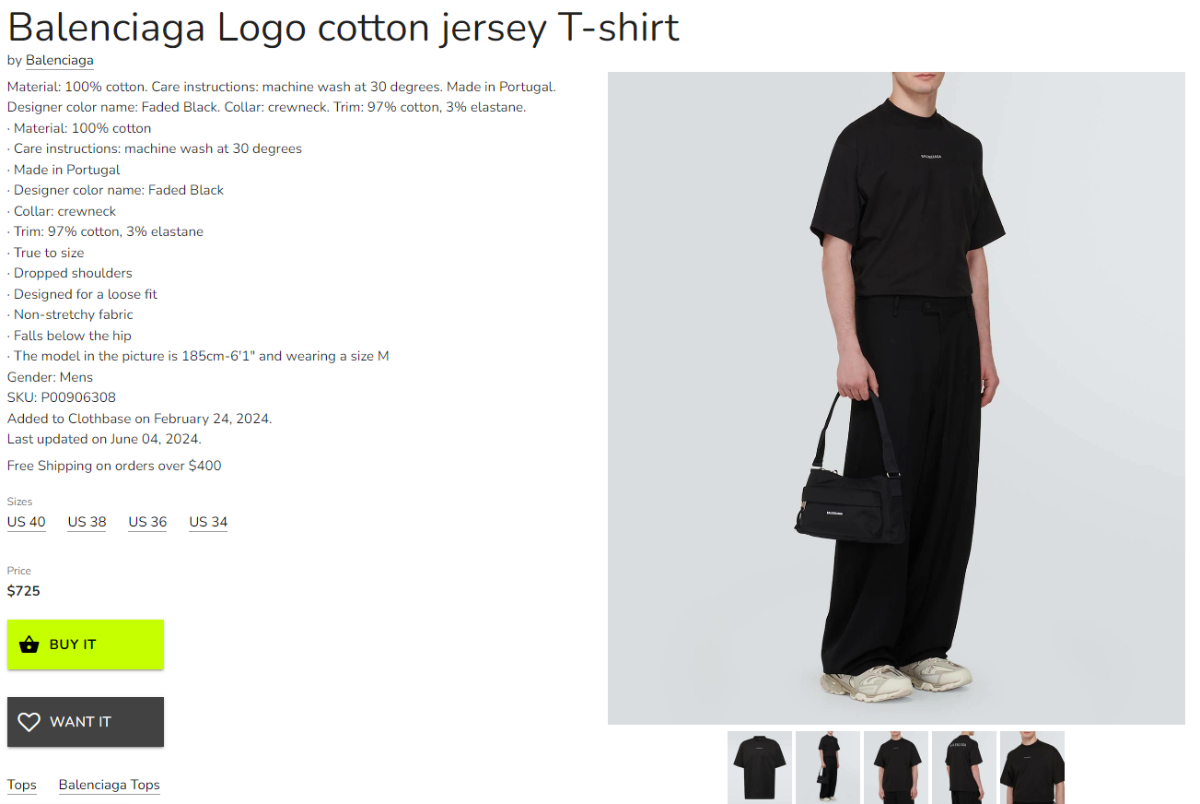Open the close-up chest thumbnail
Screen dimensions: 1200x804
point(1032,767)
